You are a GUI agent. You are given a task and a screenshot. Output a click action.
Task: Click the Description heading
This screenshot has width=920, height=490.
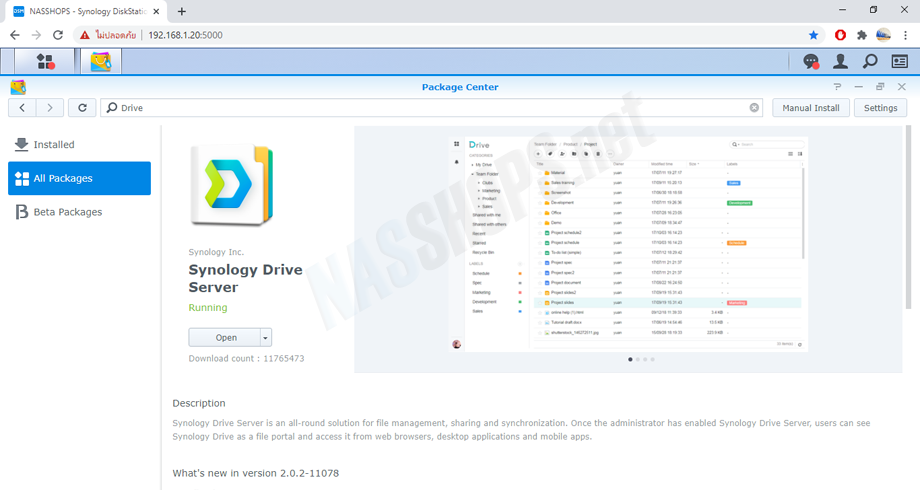pyautogui.click(x=199, y=403)
